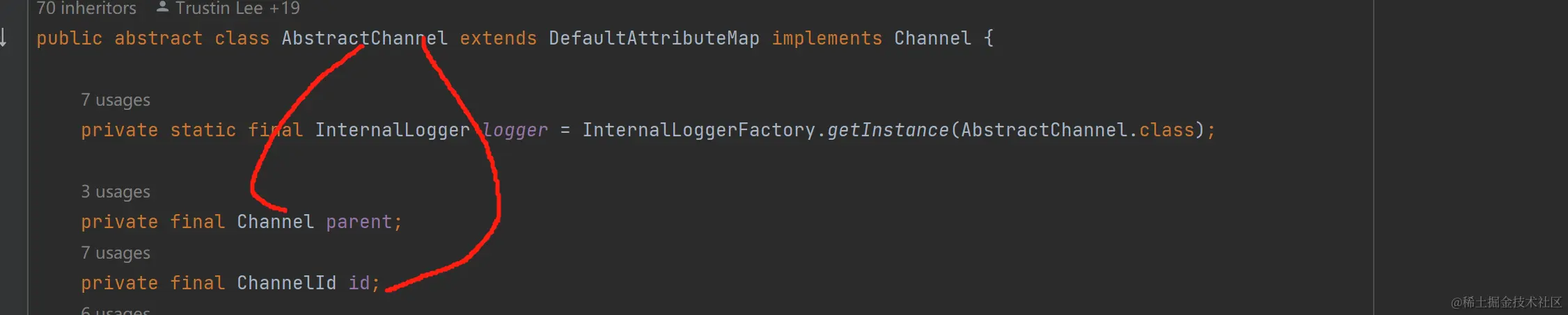Click the Channel interface after implements
1568x315 pixels.
932,38
